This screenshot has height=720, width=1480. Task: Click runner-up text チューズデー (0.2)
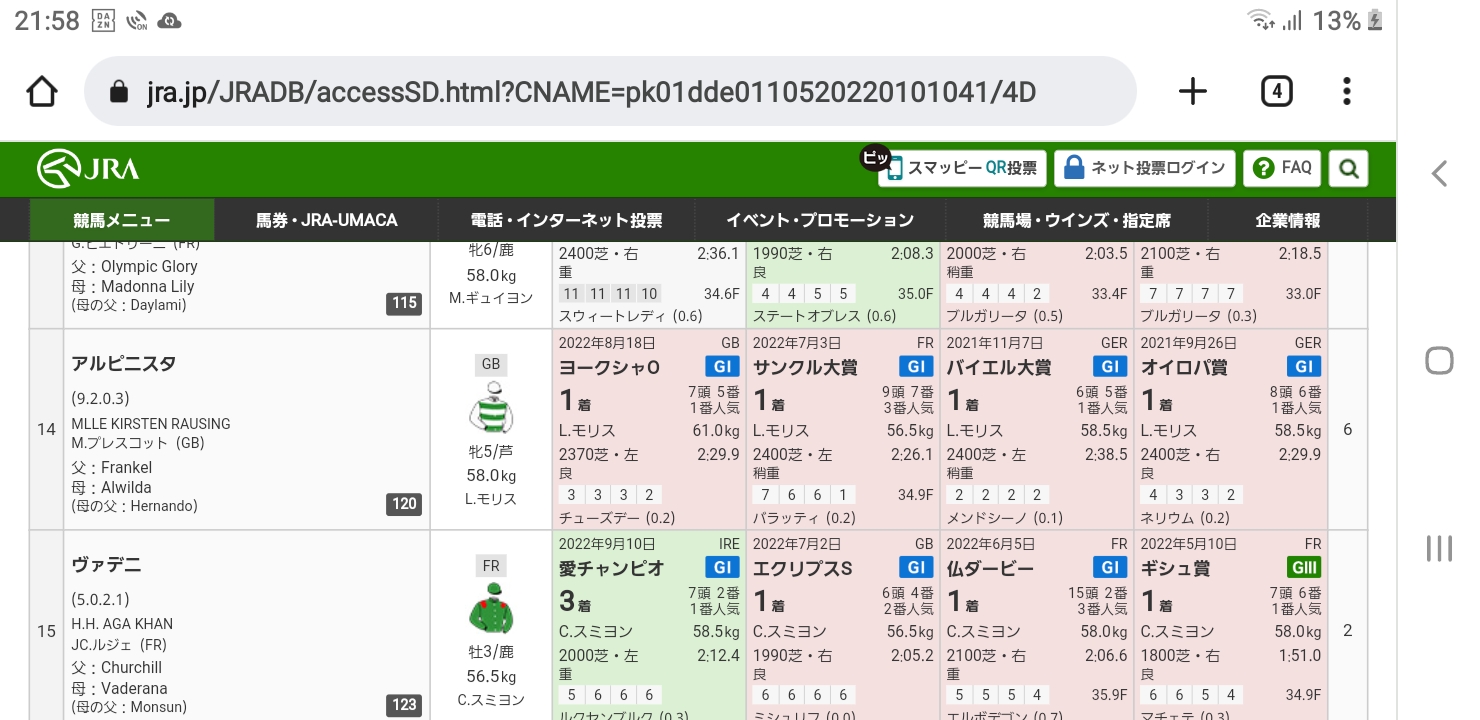pyautogui.click(x=617, y=518)
